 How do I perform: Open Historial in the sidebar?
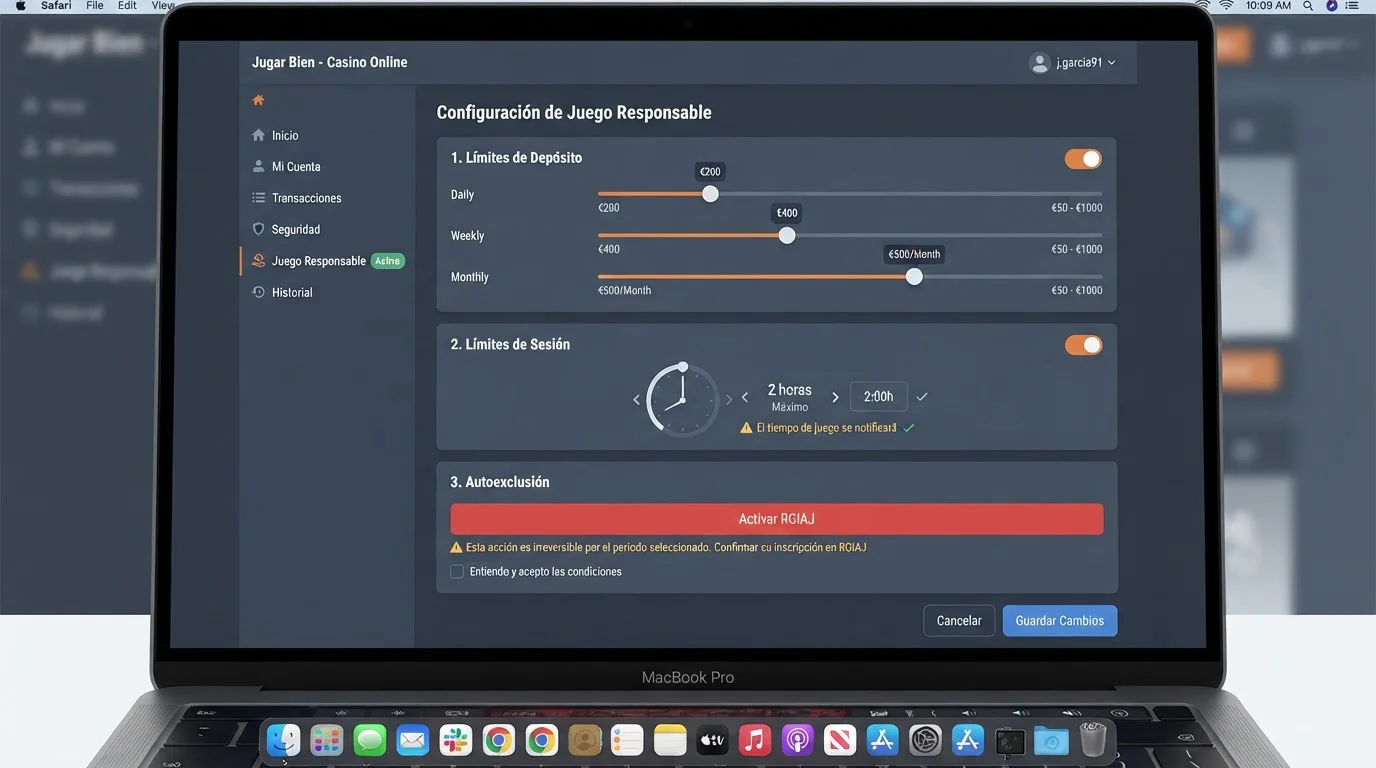pos(292,292)
